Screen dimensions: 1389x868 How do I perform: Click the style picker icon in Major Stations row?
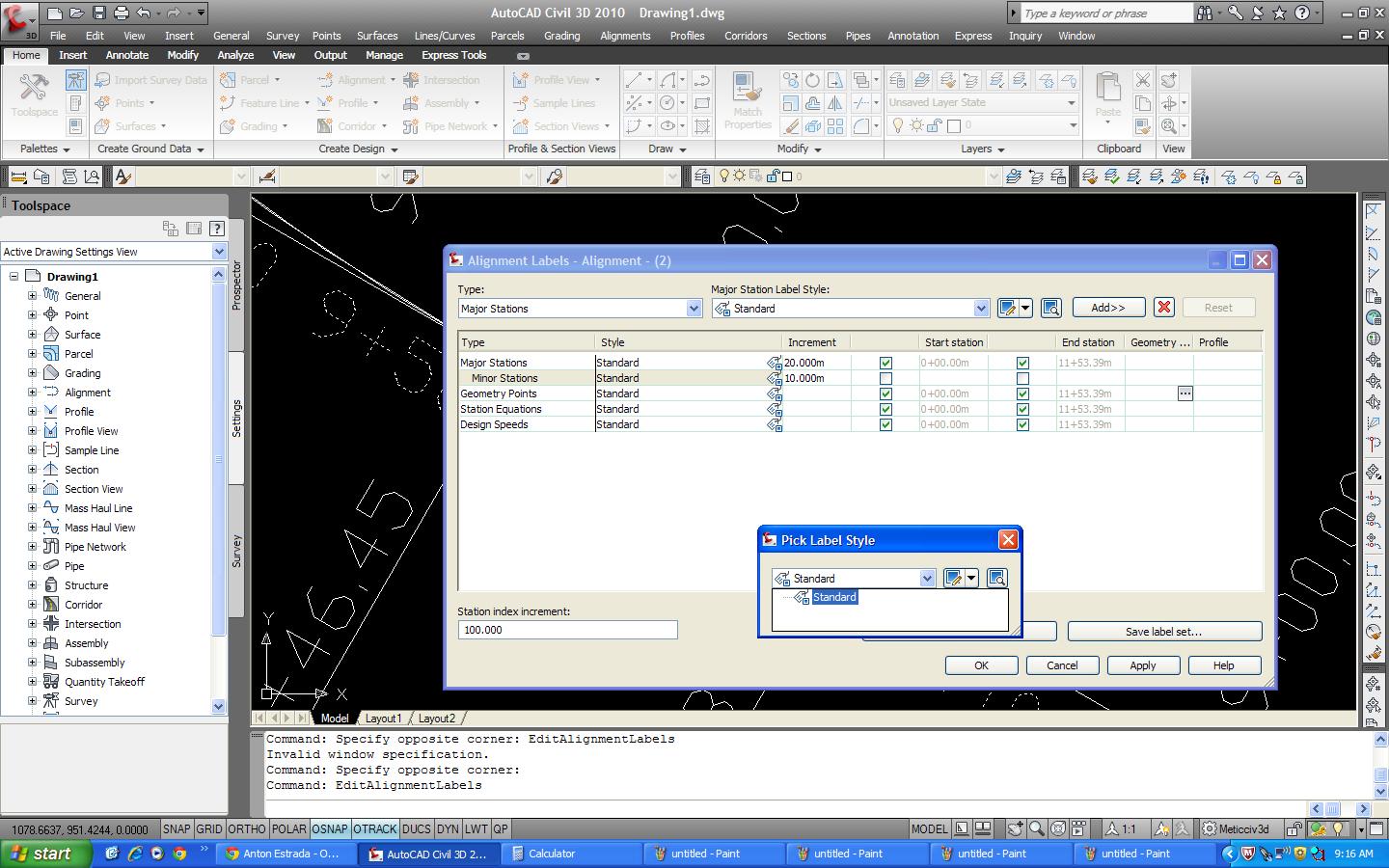coord(774,363)
